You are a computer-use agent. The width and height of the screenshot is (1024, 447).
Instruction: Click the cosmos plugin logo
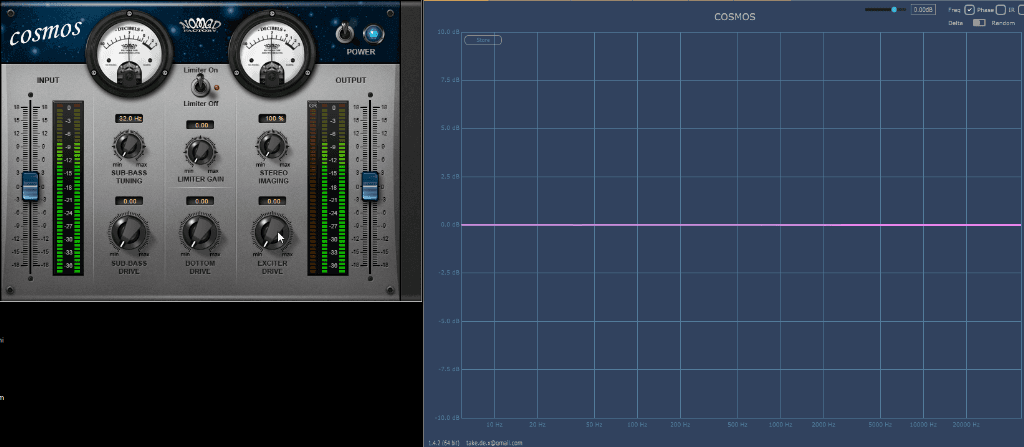(x=45, y=31)
